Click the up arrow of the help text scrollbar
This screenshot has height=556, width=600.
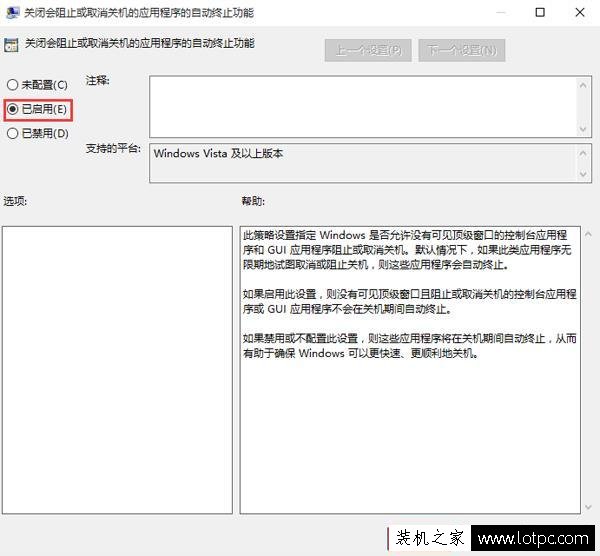pyautogui.click(x=589, y=233)
